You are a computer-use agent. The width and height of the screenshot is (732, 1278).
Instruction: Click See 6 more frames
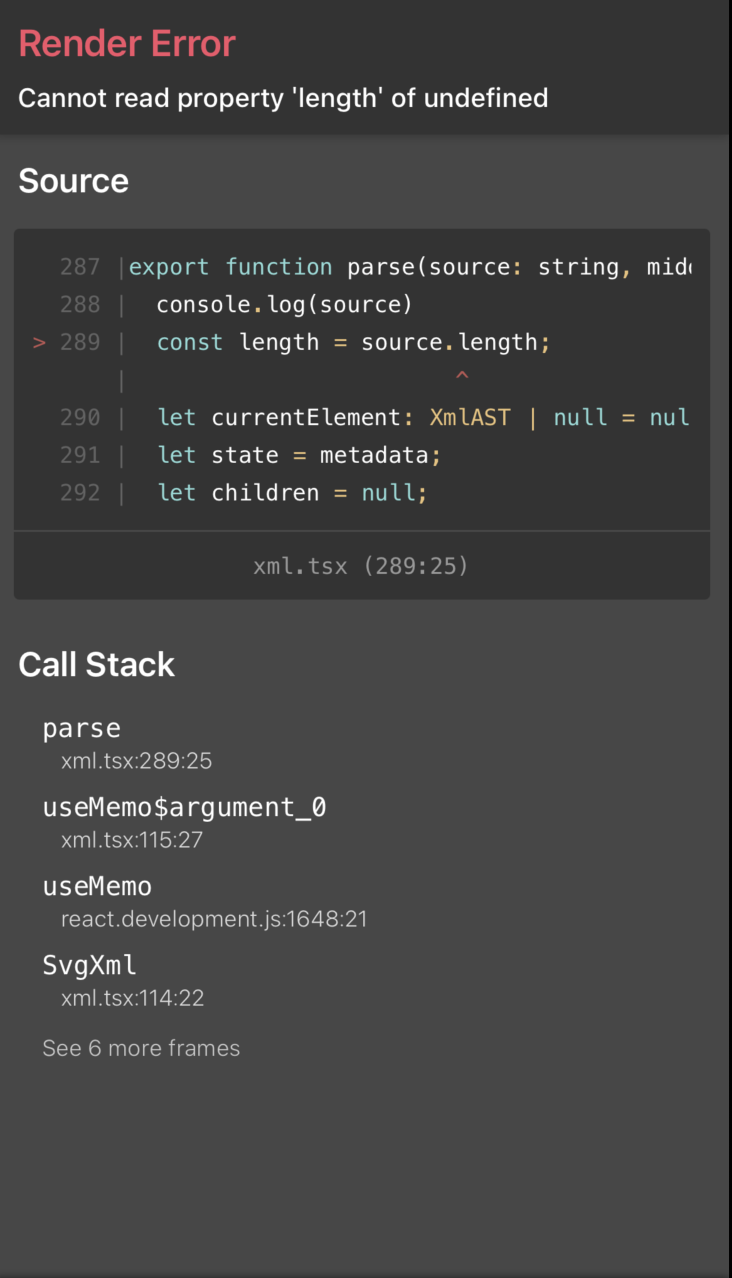tap(140, 1048)
